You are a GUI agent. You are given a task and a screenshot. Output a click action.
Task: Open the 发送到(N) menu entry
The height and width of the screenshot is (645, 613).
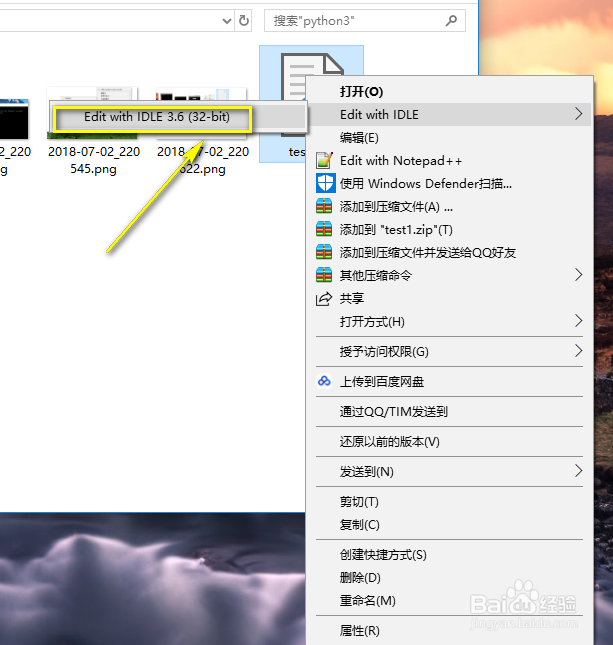[450, 471]
